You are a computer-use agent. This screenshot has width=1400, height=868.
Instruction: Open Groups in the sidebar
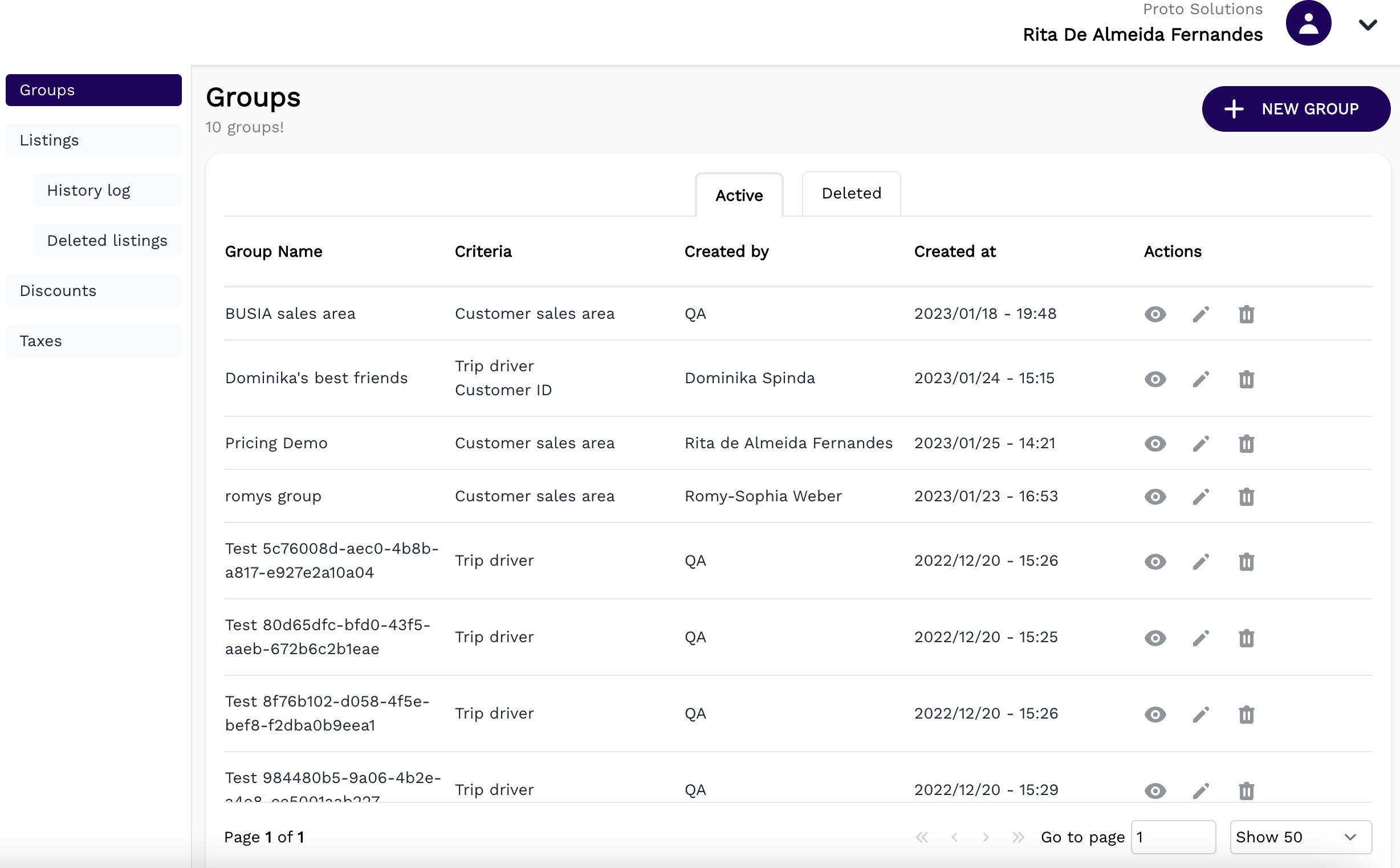[93, 90]
